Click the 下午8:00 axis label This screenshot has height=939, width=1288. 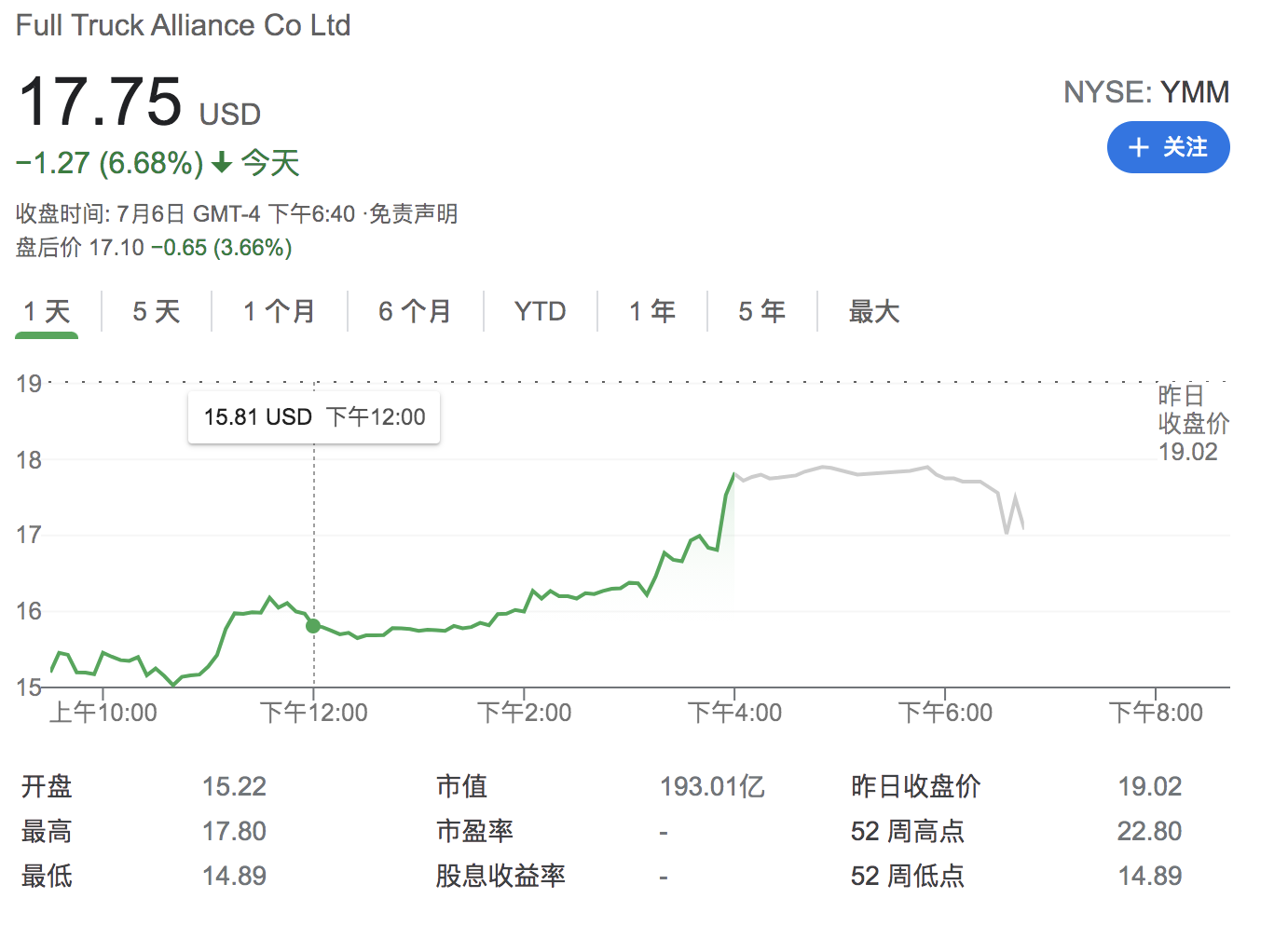[1156, 713]
